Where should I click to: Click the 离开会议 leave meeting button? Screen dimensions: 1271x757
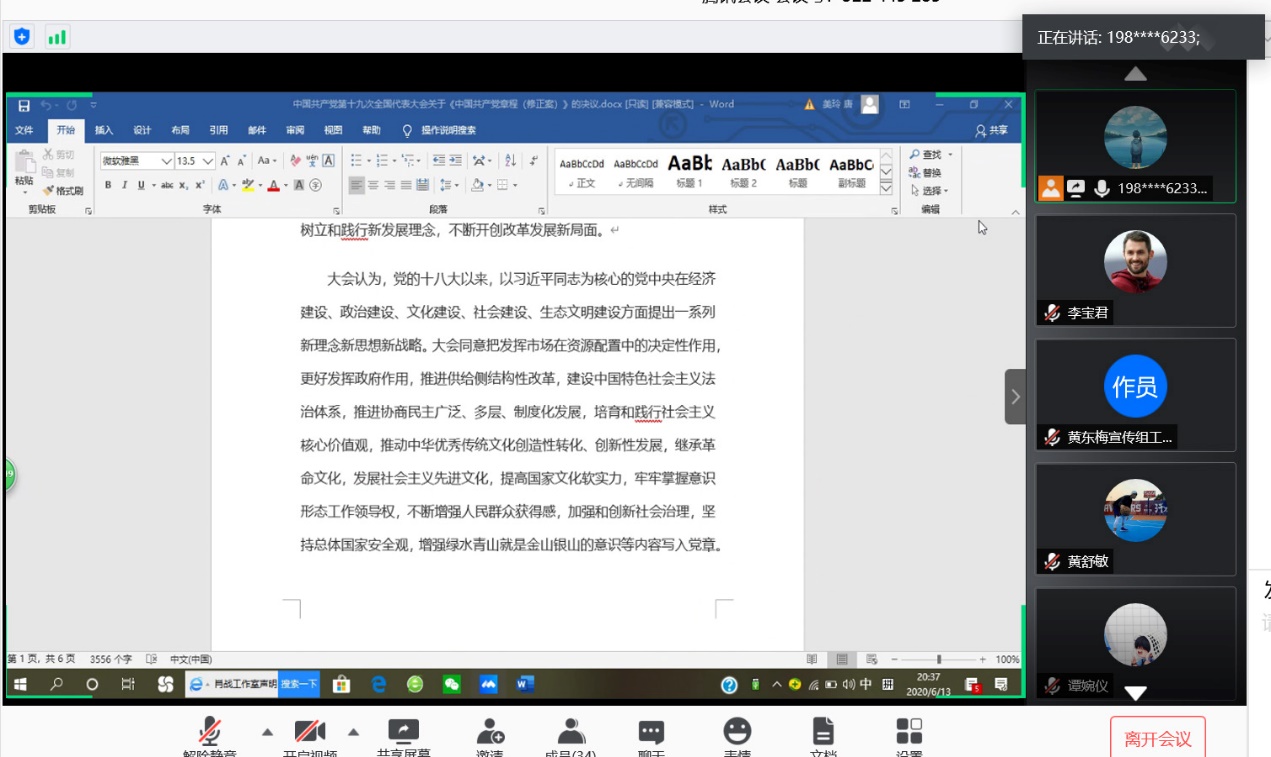(x=1157, y=738)
